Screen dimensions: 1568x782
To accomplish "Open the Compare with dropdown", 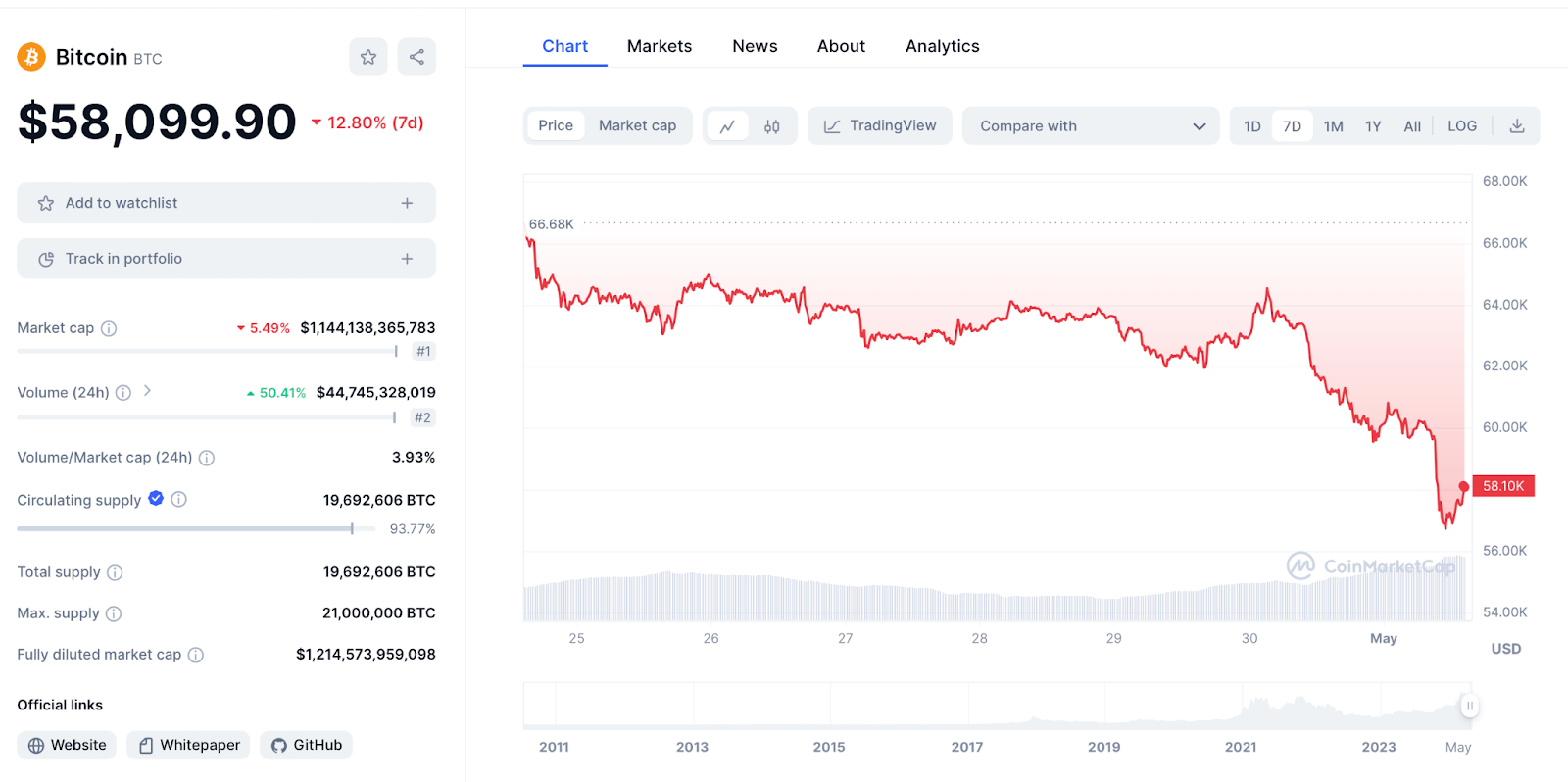I will coord(1091,125).
